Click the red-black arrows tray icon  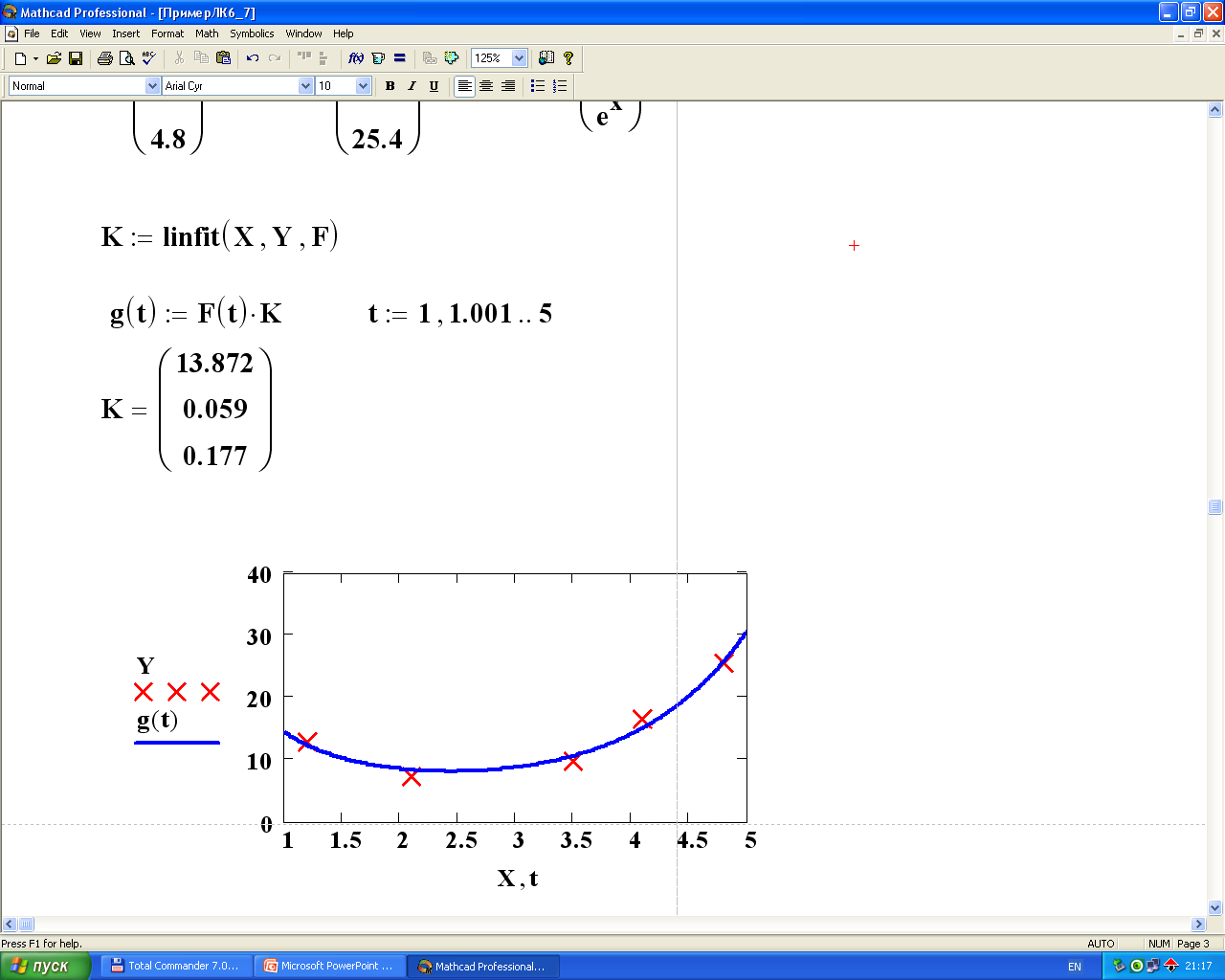click(x=1170, y=966)
